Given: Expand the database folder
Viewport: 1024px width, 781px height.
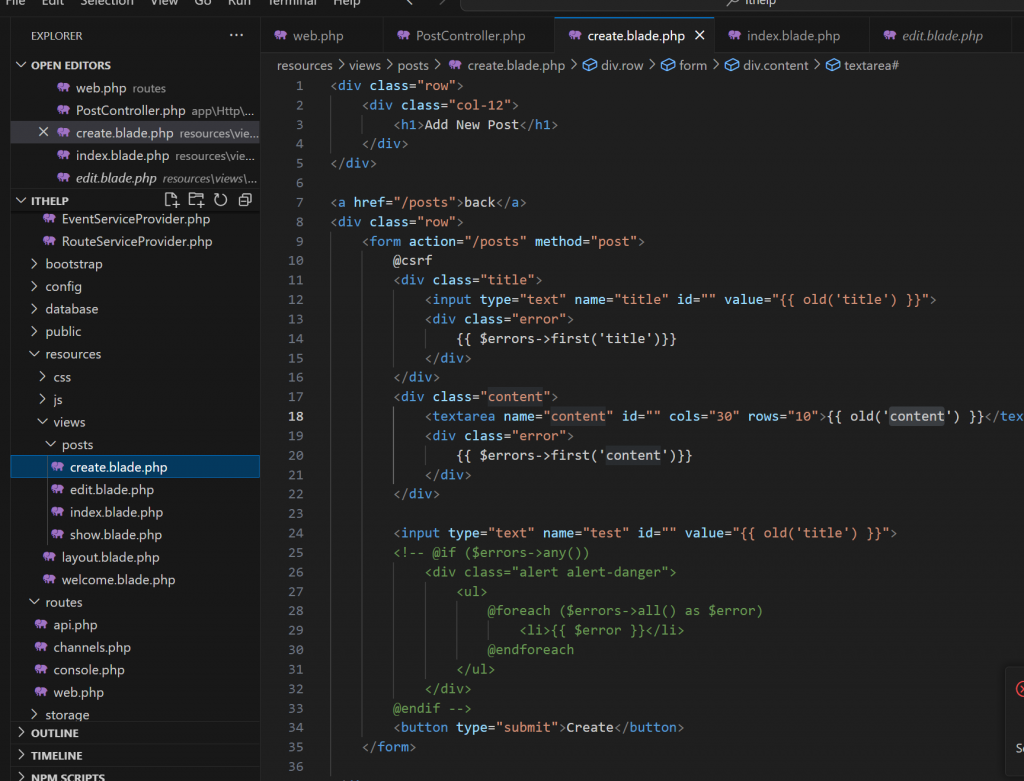Looking at the screenshot, I should coord(71,309).
